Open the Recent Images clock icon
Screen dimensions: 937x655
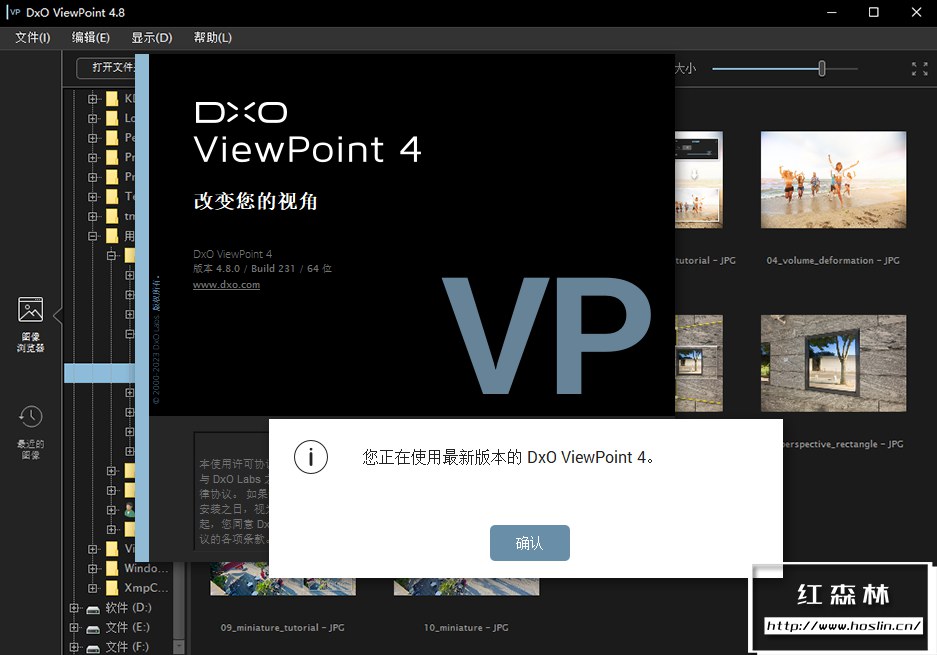pyautogui.click(x=30, y=417)
